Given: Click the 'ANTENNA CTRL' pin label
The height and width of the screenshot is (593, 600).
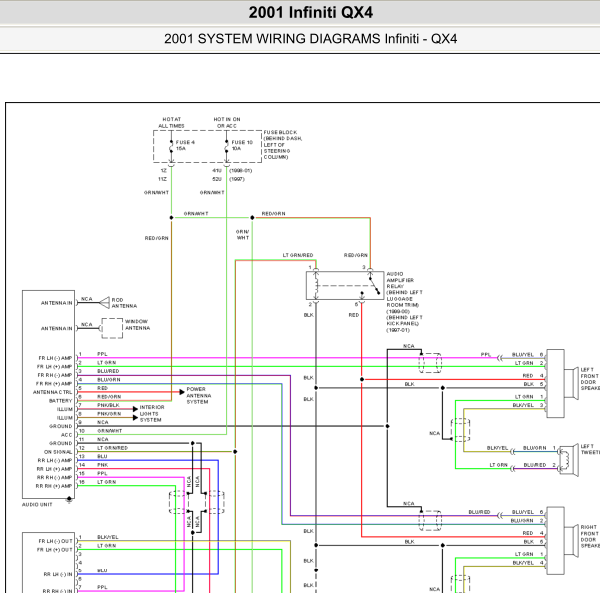Looking at the screenshot, I should tap(52, 392).
